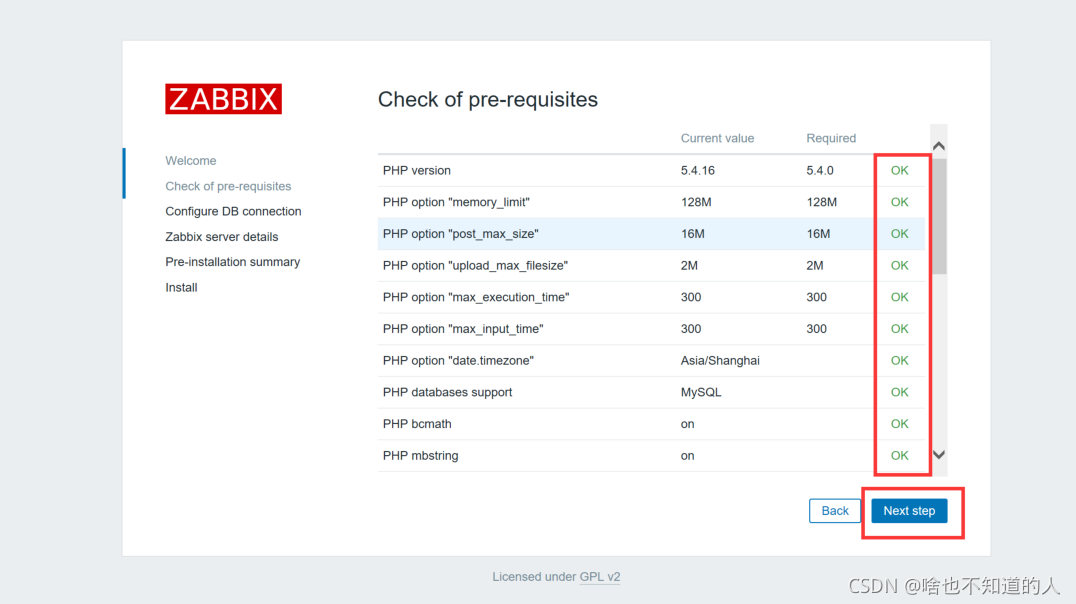Select Pre-installation summary step
Screen dimensions: 1076x604
tap(233, 262)
